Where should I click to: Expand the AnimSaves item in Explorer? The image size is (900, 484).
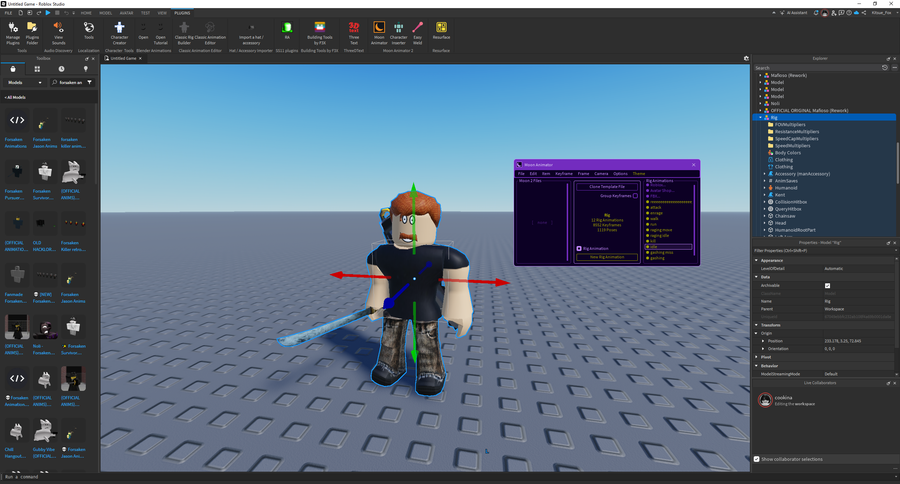click(x=765, y=181)
